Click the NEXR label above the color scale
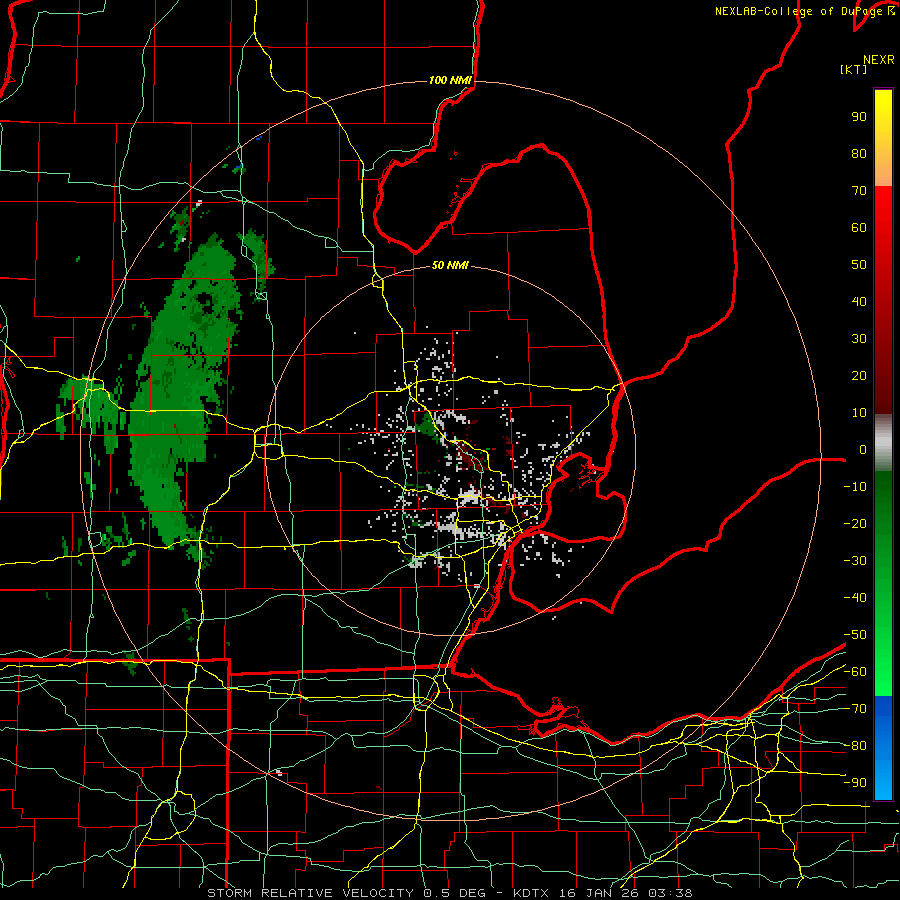900x900 pixels. point(879,60)
